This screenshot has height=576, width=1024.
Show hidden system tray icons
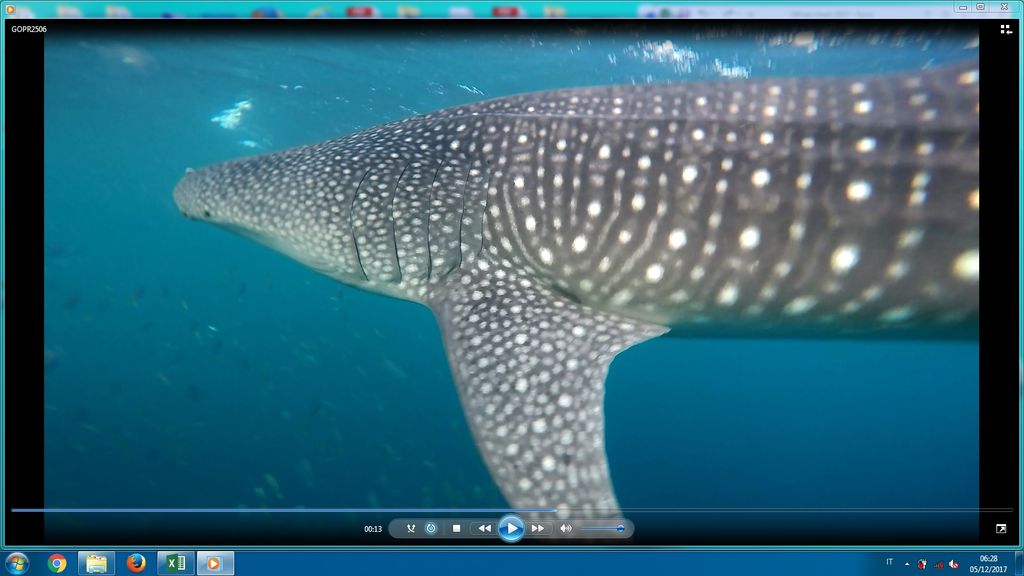[x=907, y=563]
